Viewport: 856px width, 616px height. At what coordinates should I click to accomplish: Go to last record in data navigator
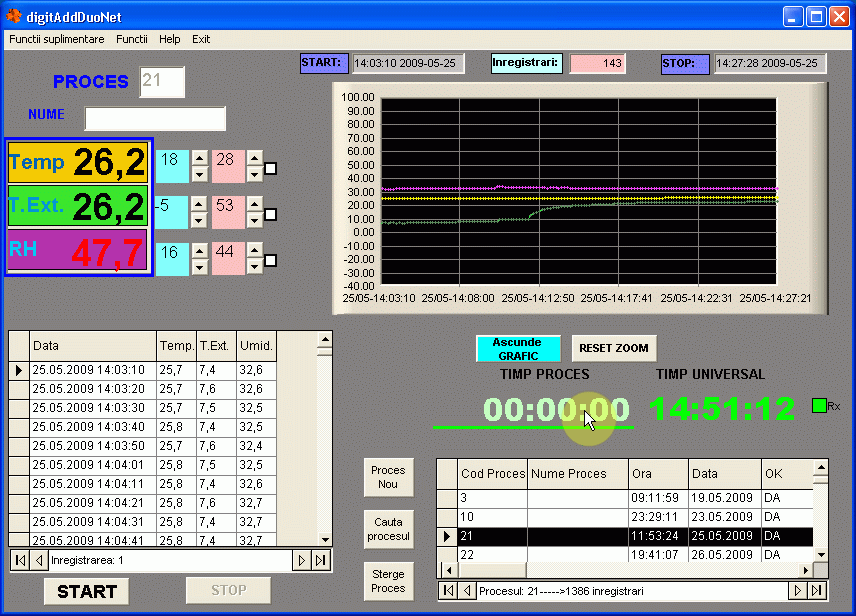pyautogui.click(x=320, y=561)
